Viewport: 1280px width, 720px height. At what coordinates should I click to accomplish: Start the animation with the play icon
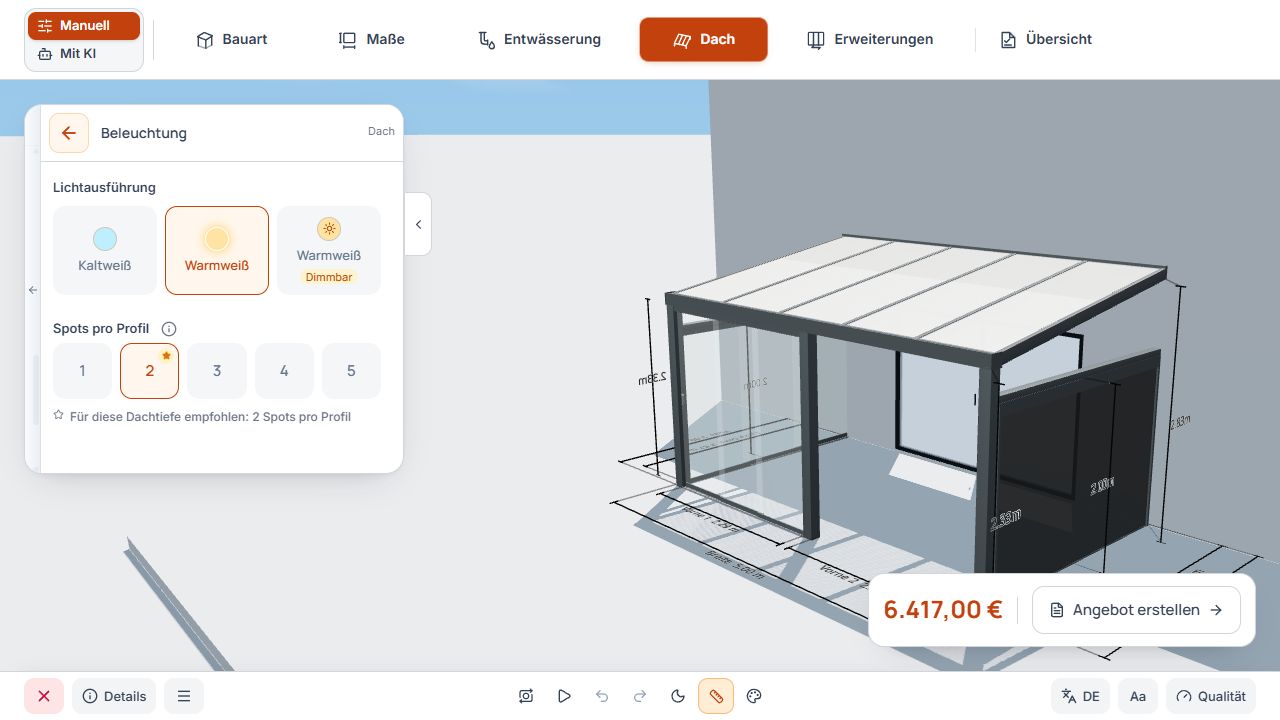point(564,696)
